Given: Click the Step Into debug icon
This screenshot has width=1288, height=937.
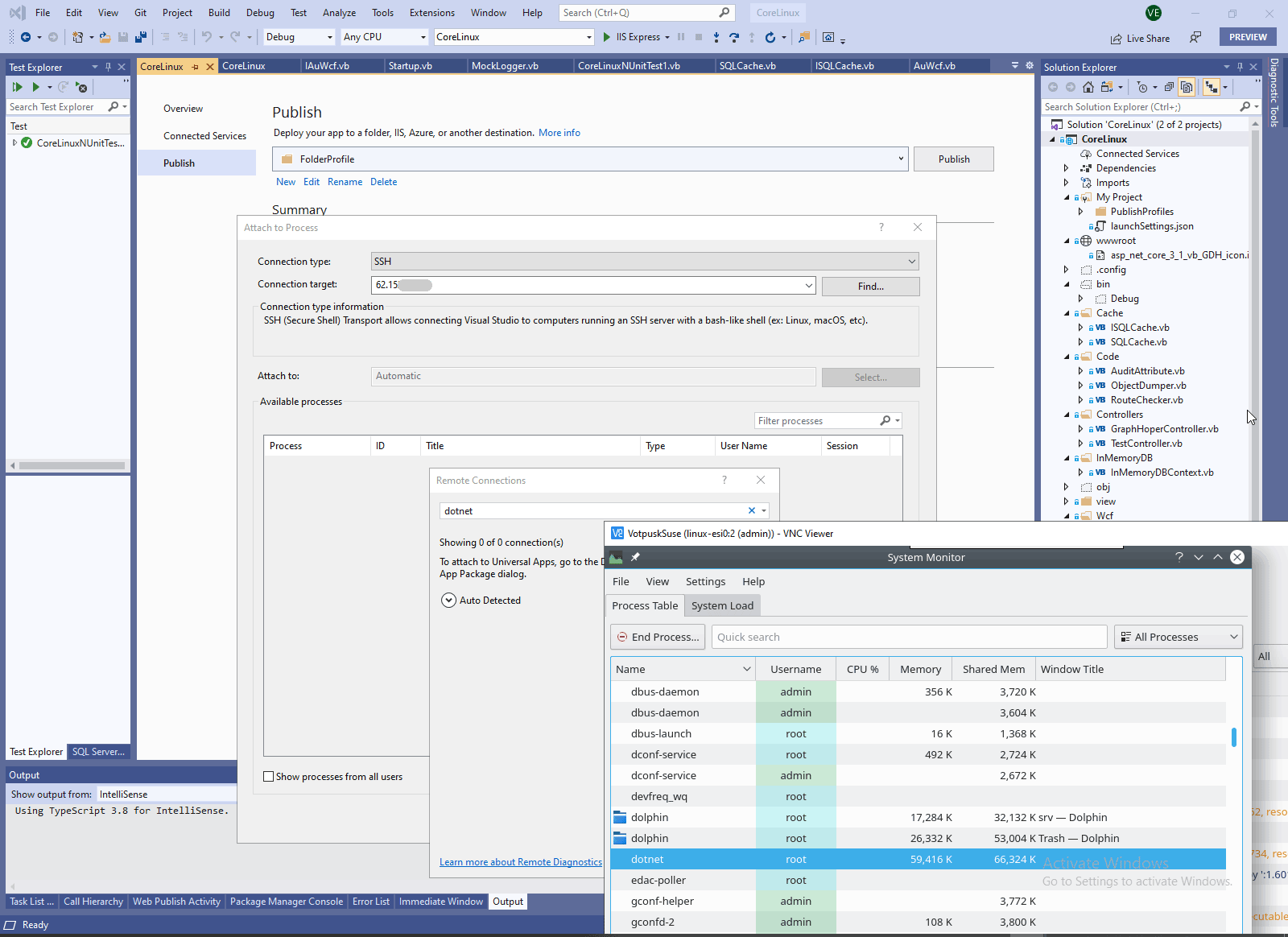Looking at the screenshot, I should 716,37.
